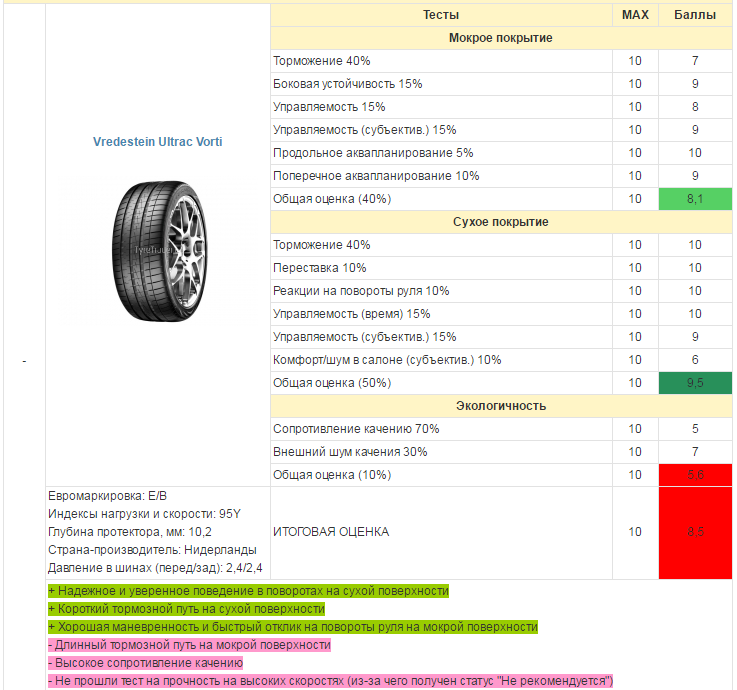Click the "MAX" column header
Screen dimensions: 737x690
click(x=635, y=15)
